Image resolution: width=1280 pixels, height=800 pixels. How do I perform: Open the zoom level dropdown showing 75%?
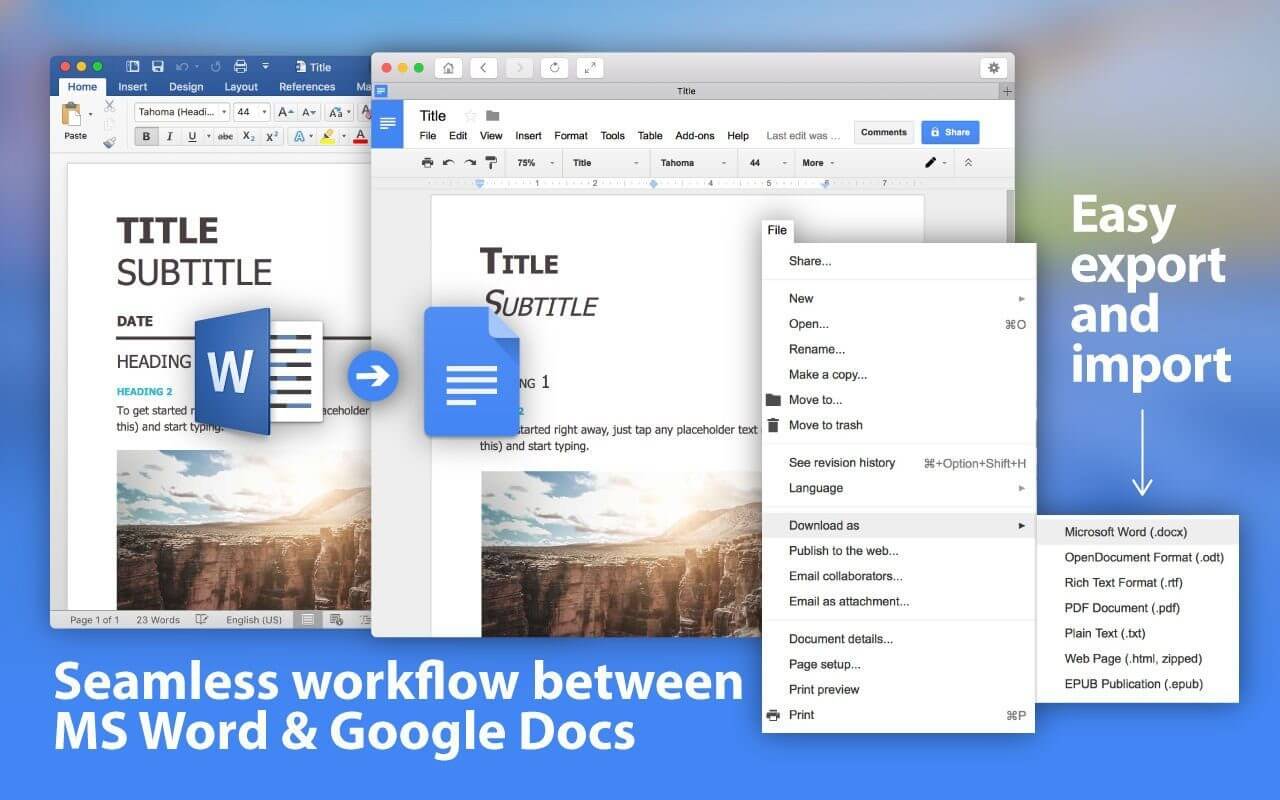(531, 162)
